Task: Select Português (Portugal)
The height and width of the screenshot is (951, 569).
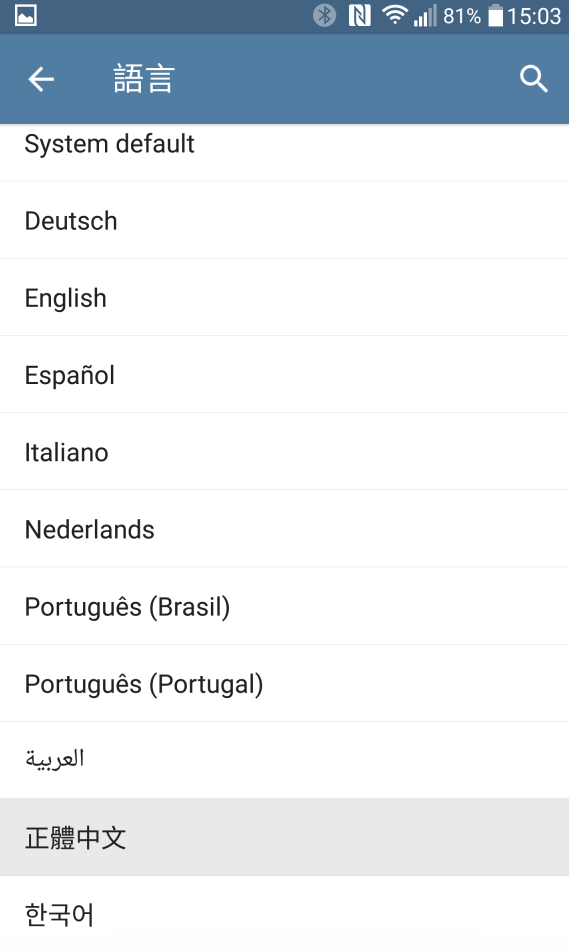Action: pos(284,683)
